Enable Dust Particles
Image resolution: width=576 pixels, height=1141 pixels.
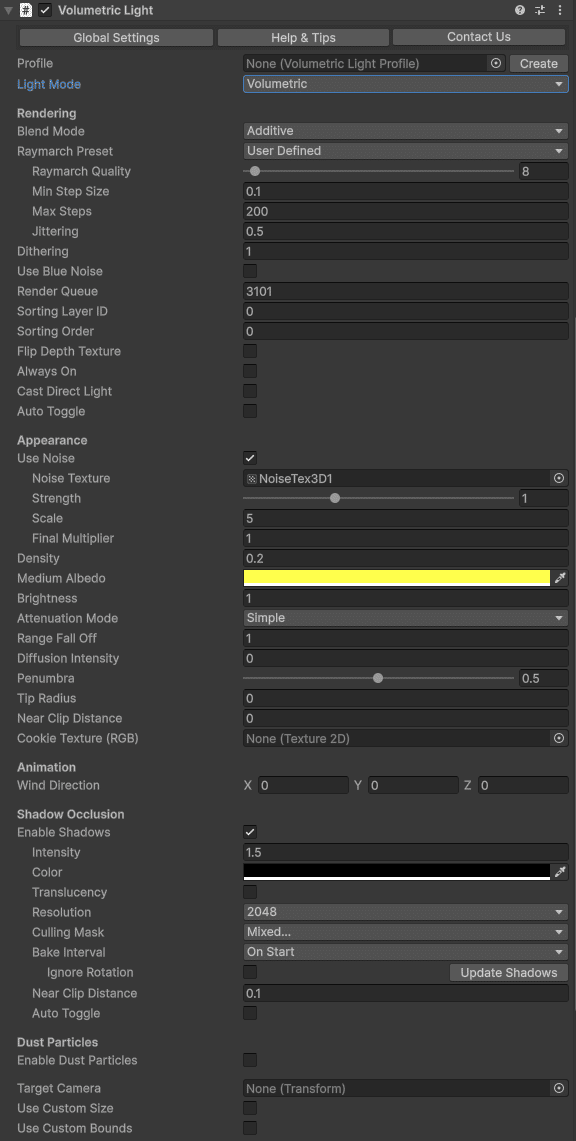click(x=249, y=1060)
